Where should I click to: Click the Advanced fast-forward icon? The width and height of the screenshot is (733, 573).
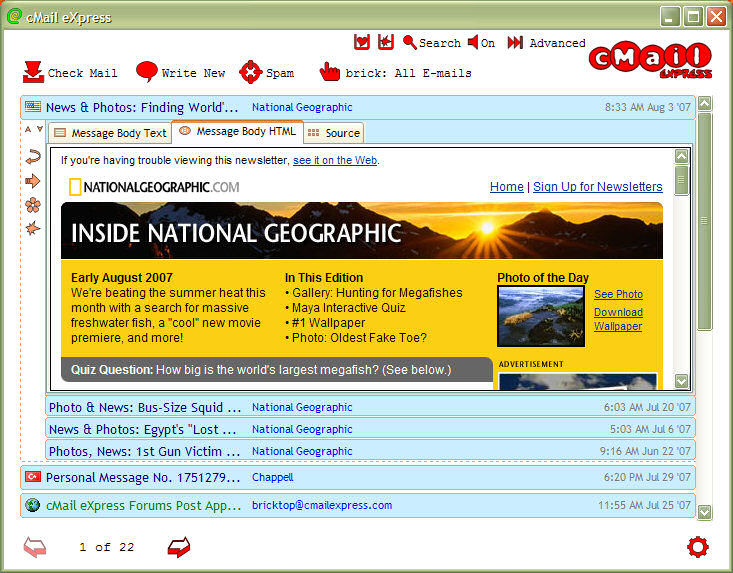pos(515,43)
